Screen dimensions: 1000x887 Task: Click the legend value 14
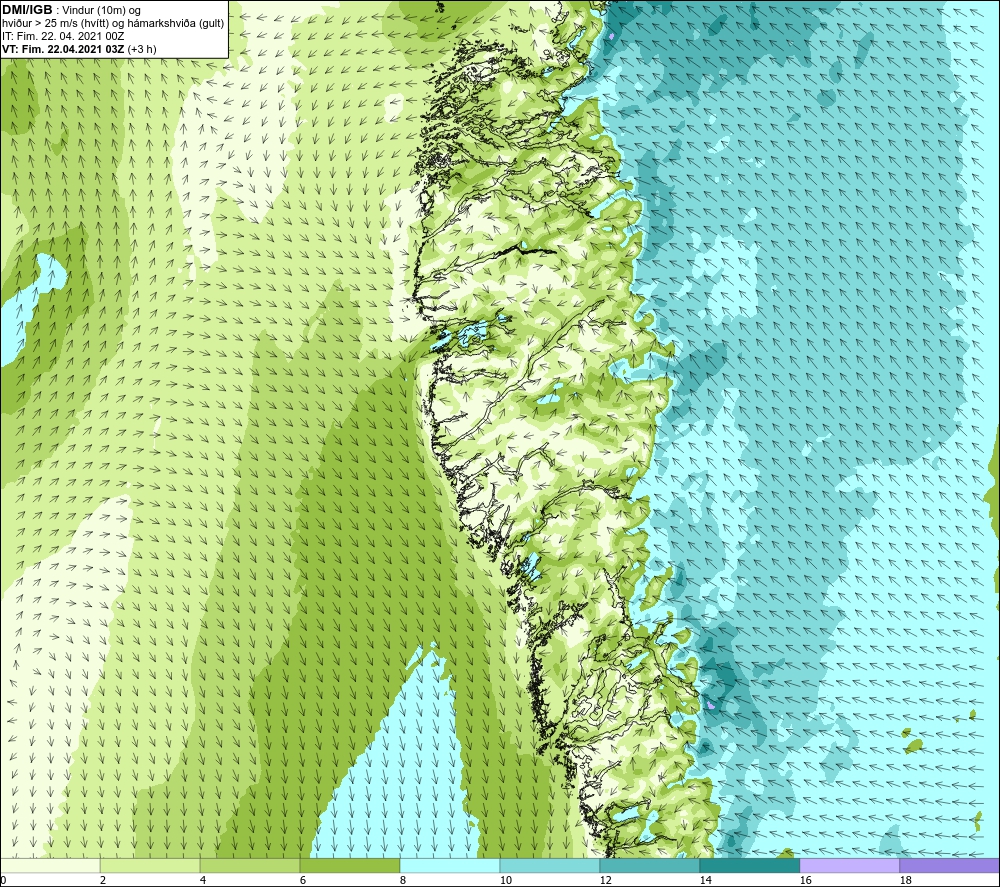[705, 881]
